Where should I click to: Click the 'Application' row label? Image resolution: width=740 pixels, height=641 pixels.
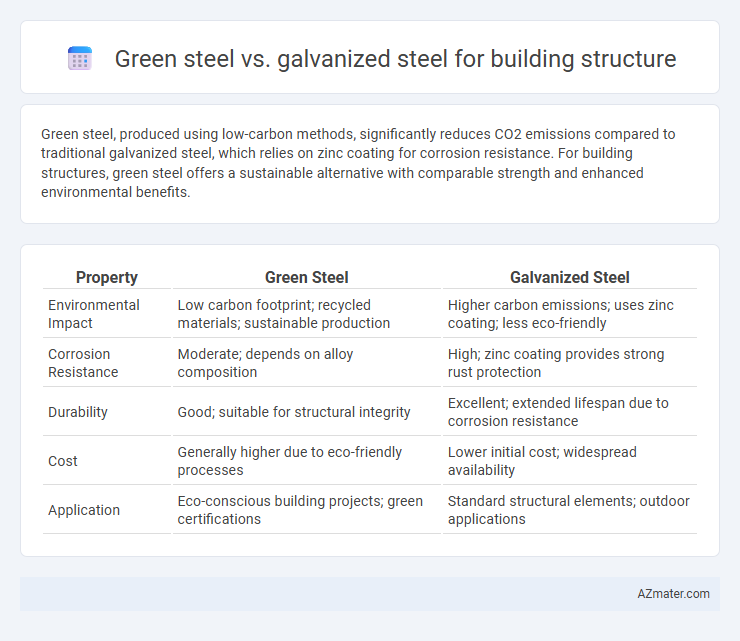pos(107,510)
